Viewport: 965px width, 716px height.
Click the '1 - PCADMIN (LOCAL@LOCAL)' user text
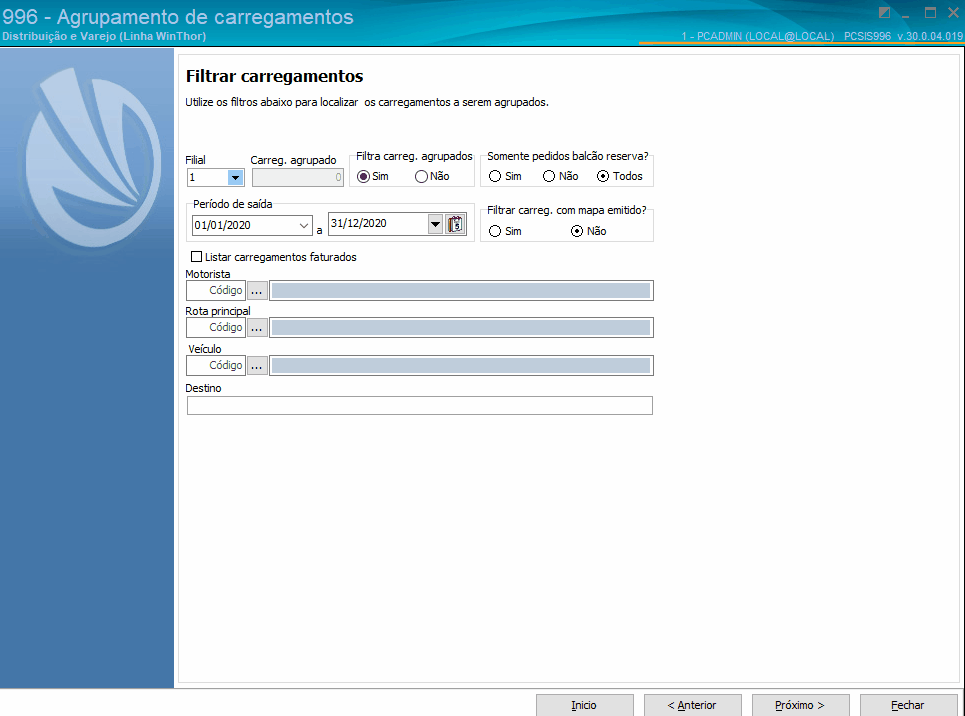pyautogui.click(x=758, y=36)
